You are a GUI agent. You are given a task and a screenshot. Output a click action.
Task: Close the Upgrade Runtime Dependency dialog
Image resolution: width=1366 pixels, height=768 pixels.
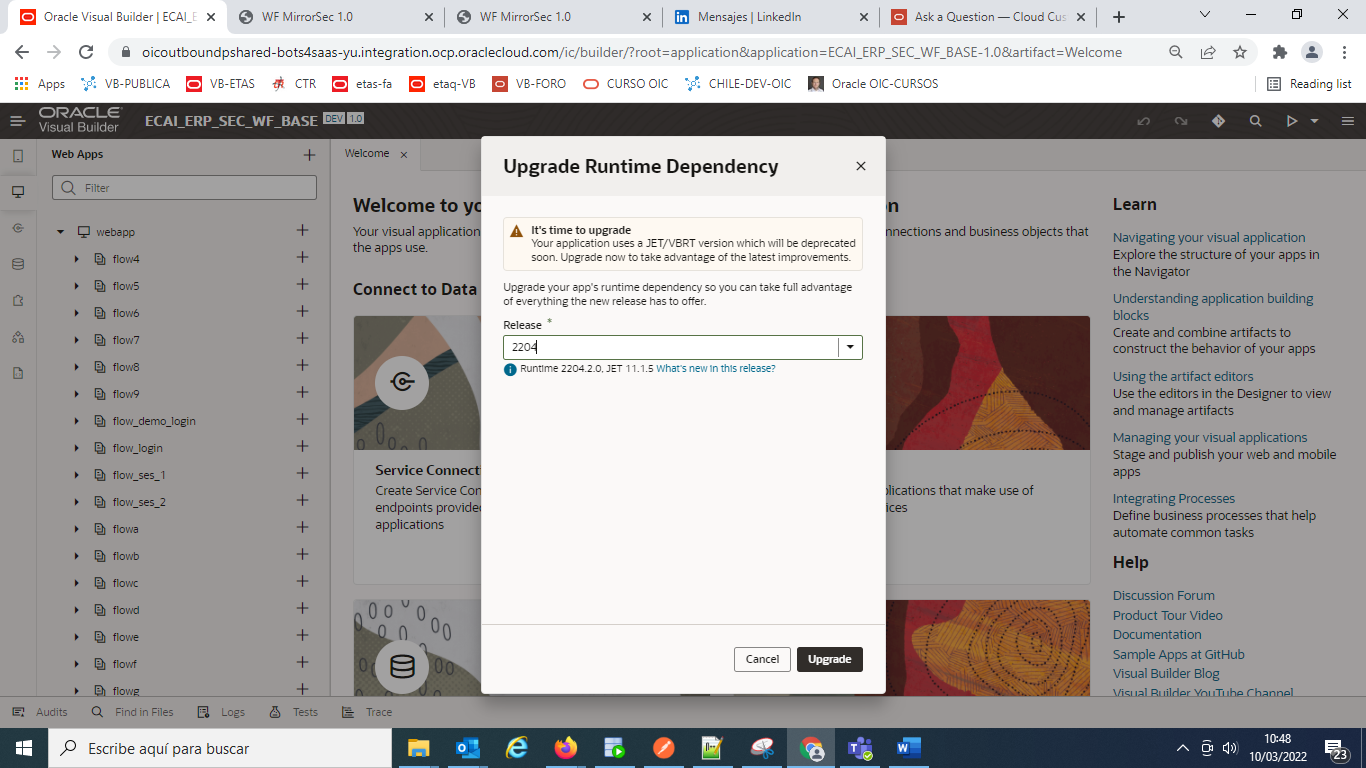point(861,167)
